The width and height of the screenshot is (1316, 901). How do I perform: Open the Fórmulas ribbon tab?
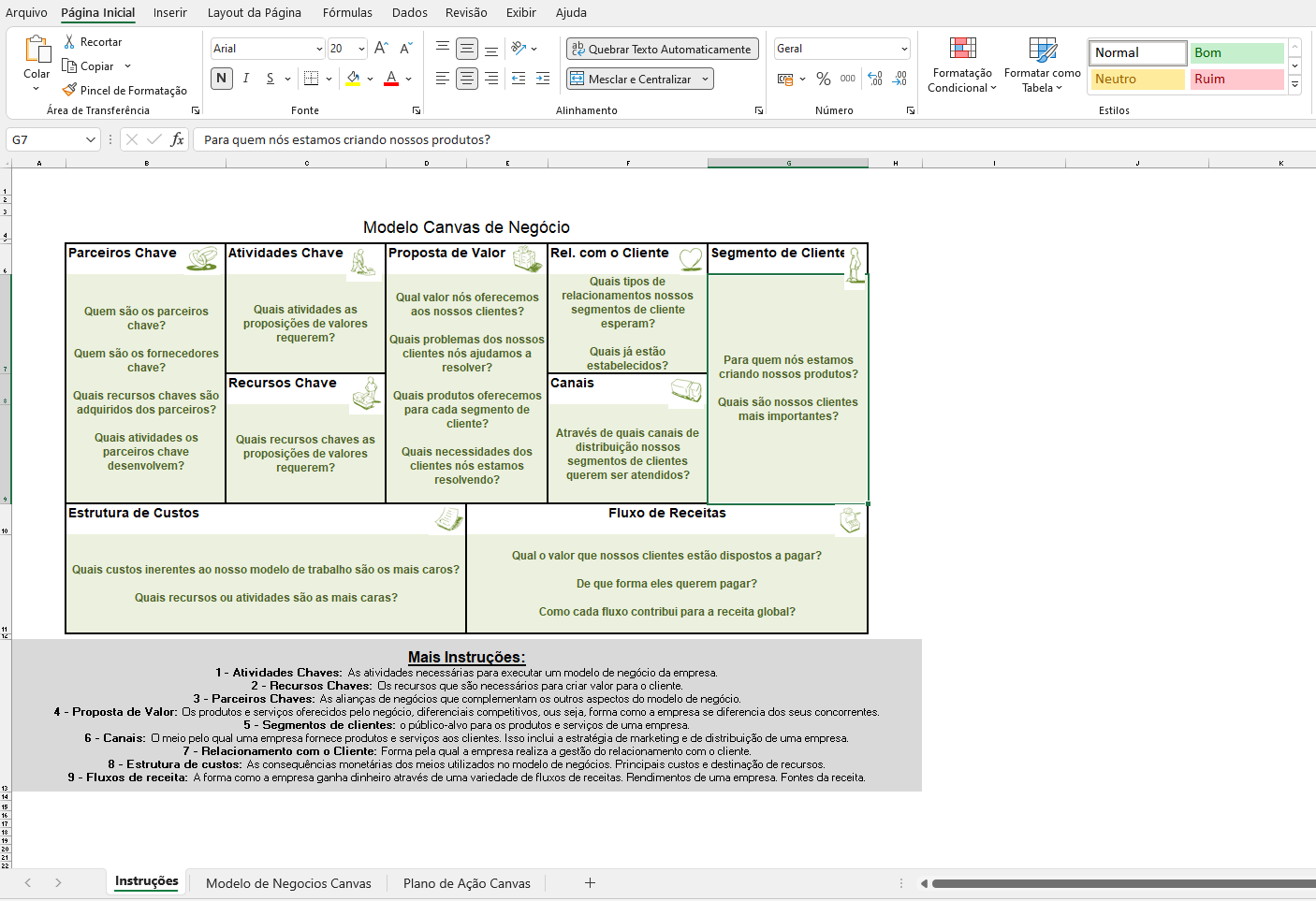point(347,12)
